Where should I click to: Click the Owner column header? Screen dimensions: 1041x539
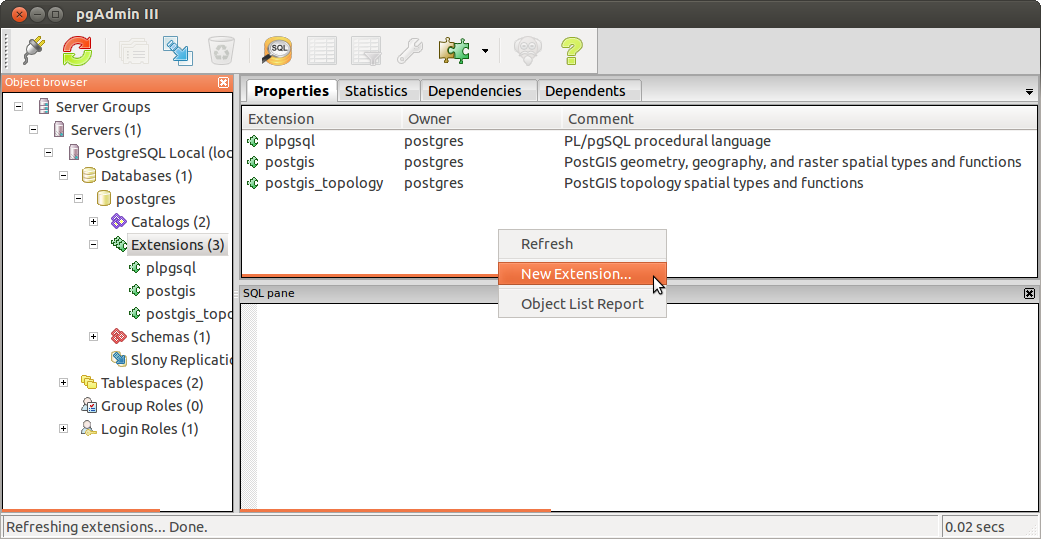(x=481, y=119)
